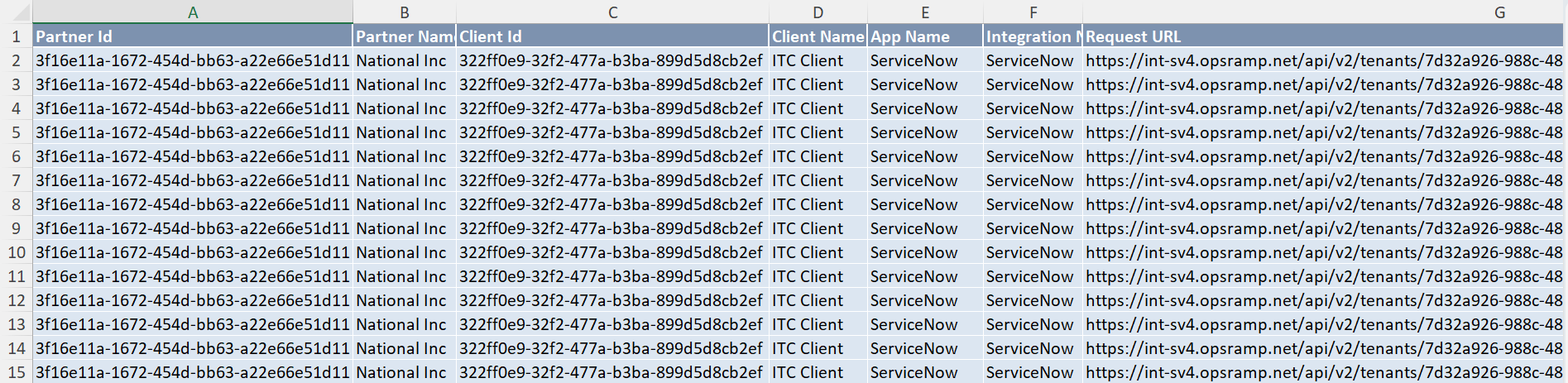Select column C header
This screenshot has height=383, width=1568.
pos(612,12)
